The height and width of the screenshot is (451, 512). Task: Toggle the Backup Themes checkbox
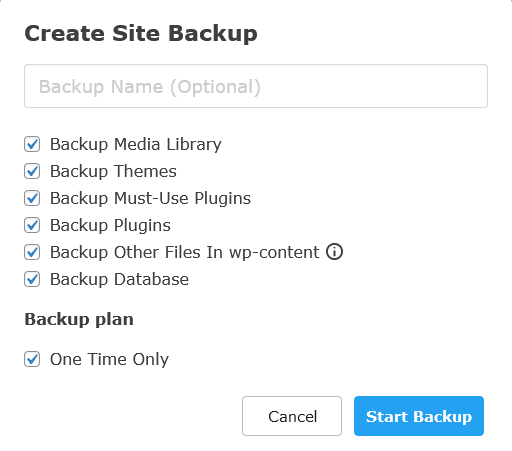(x=32, y=171)
